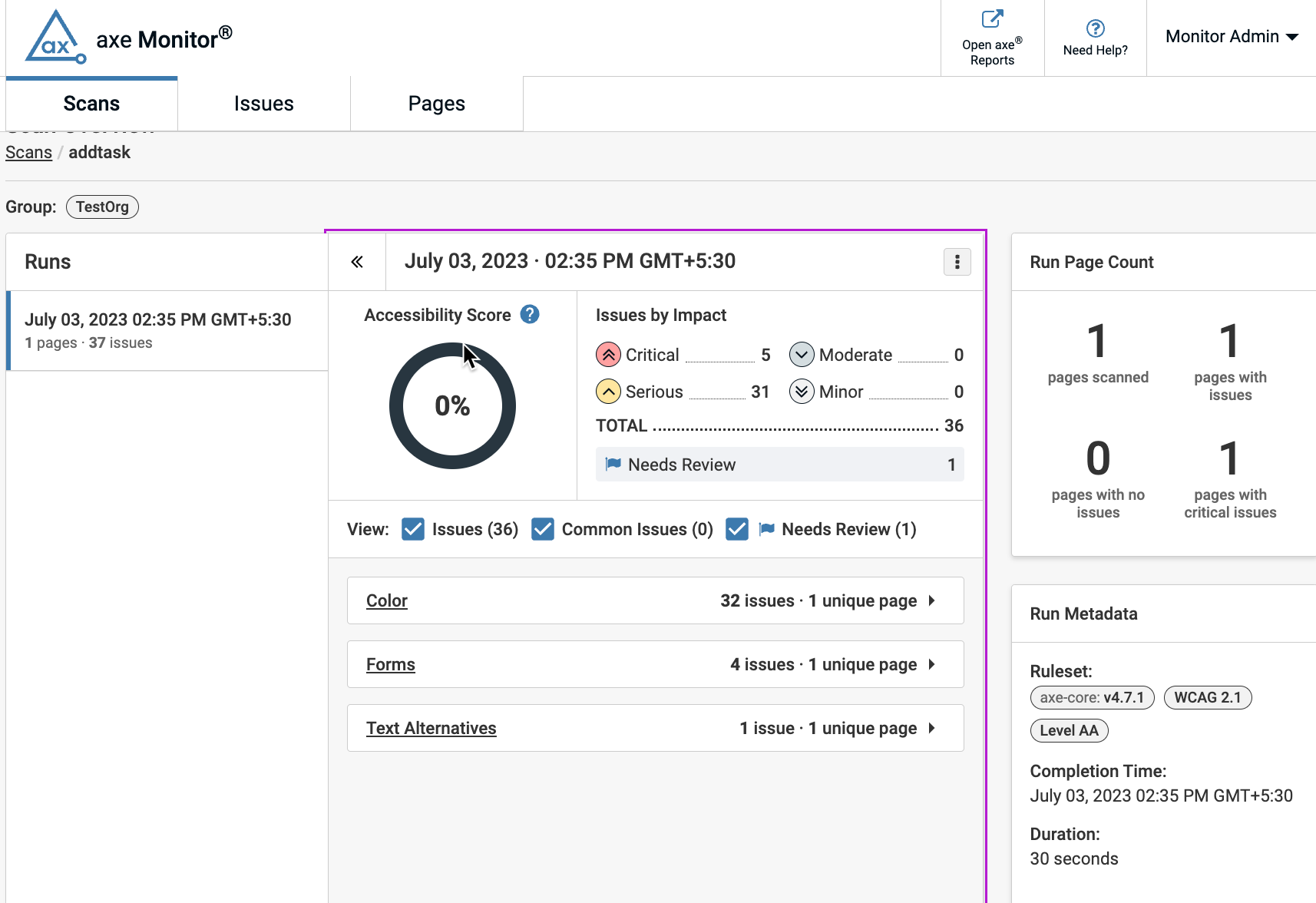This screenshot has width=1316, height=903.
Task: Expand the Color issues row arrow
Action: pos(931,600)
